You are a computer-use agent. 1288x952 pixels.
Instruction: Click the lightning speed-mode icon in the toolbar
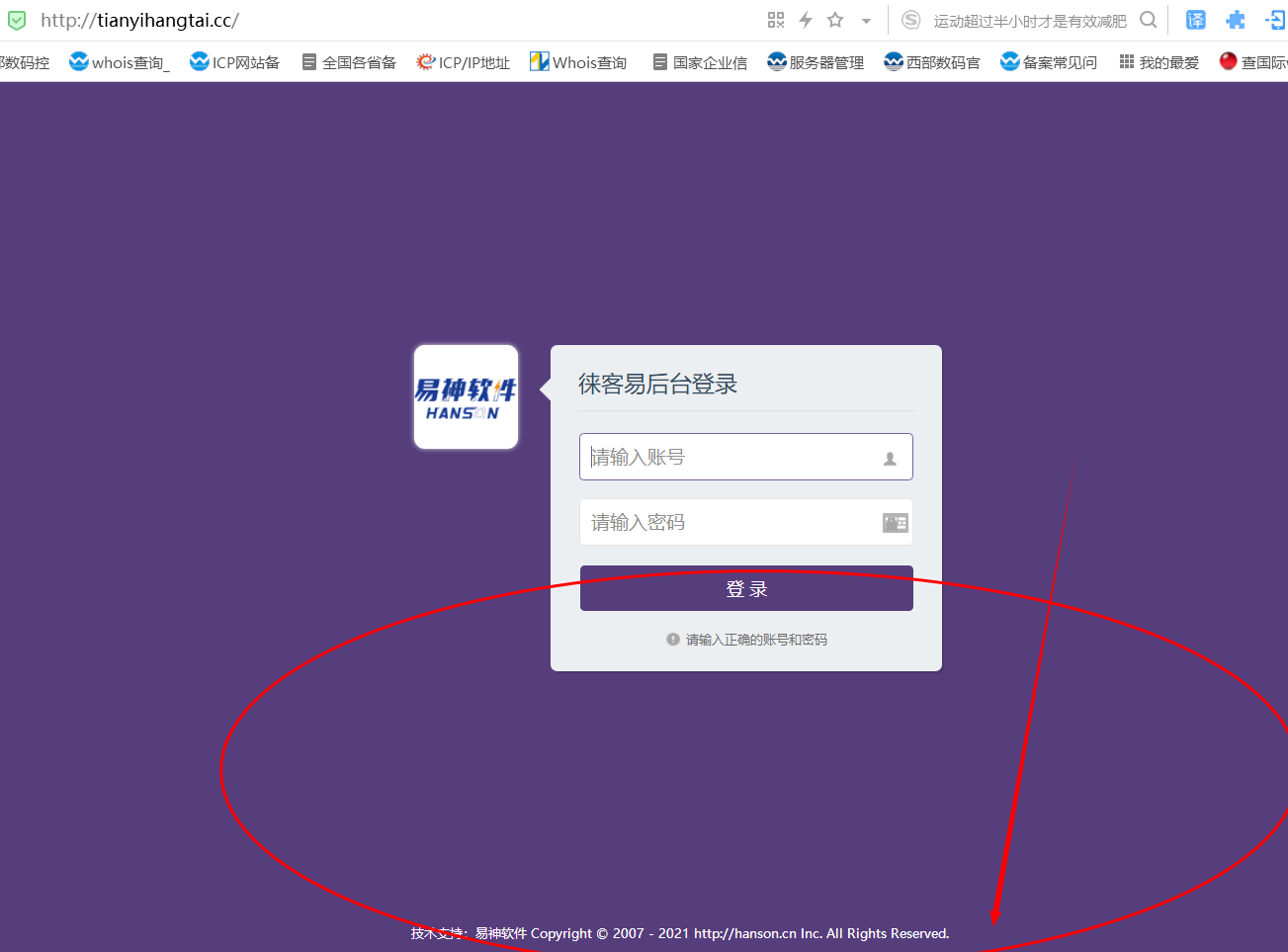pyautogui.click(x=804, y=20)
